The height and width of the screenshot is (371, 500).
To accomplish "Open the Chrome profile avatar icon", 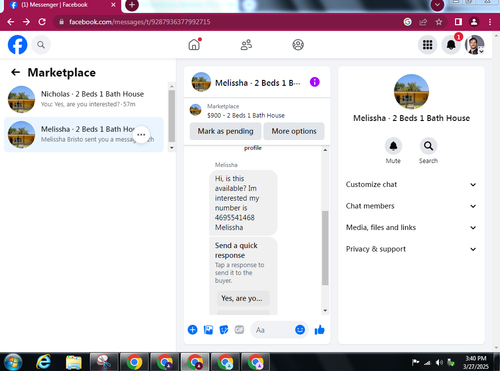I will click(474, 22).
